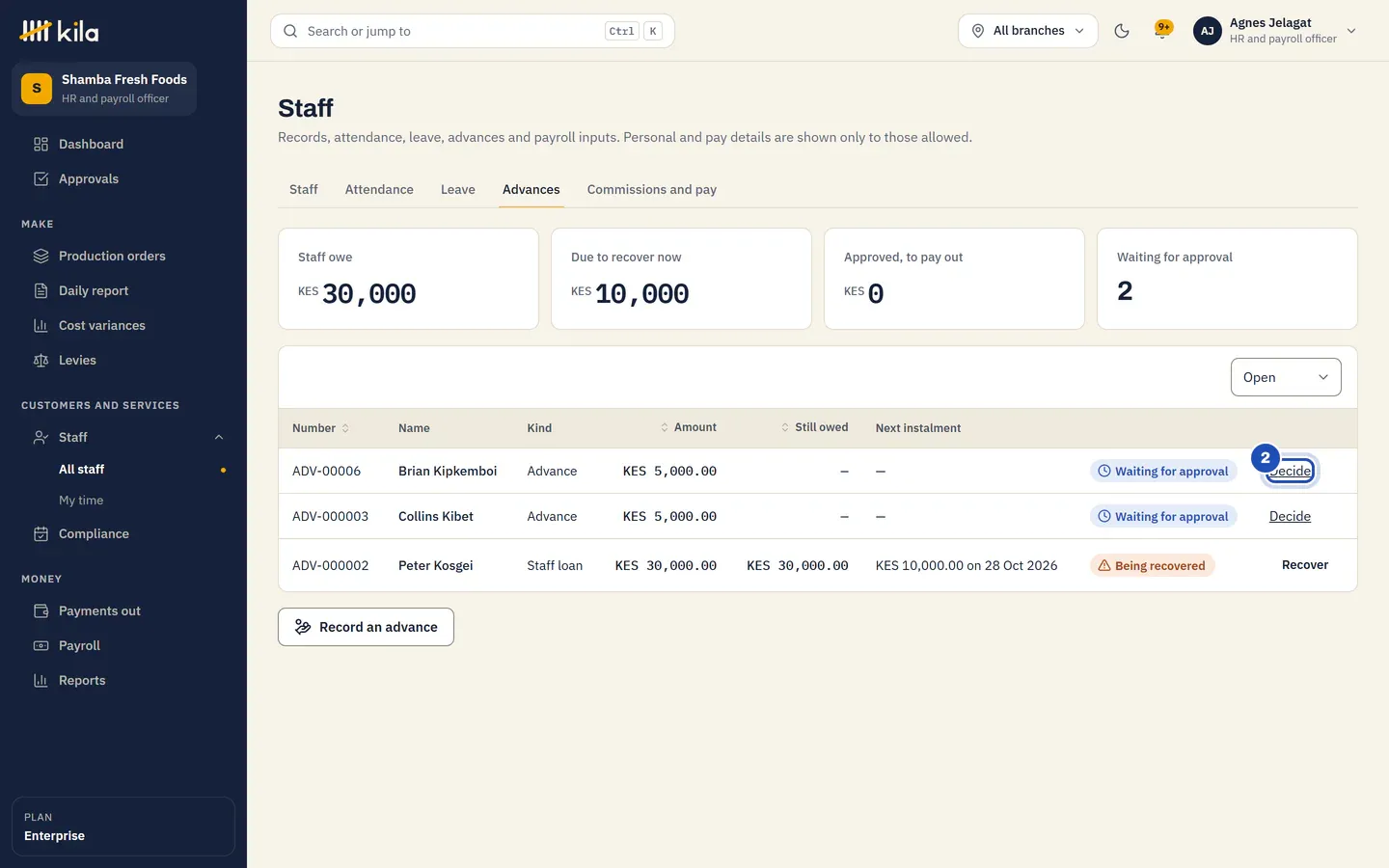Sort table by Amount column

689,427
